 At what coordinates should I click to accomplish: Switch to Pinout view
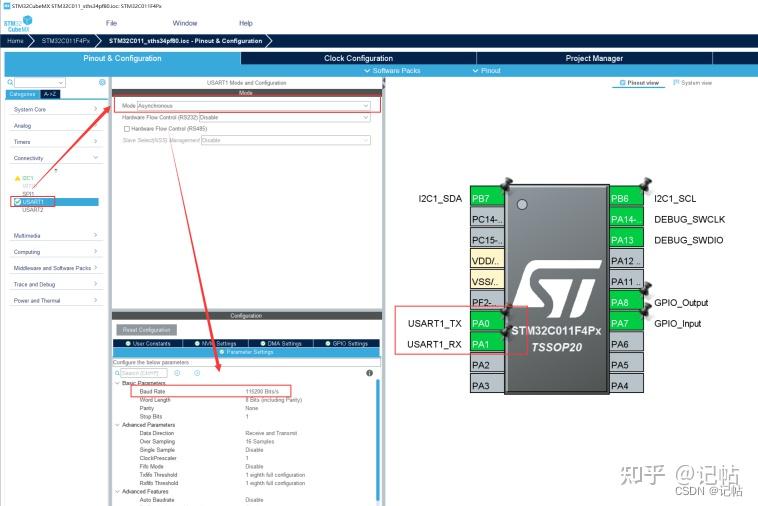[639, 83]
